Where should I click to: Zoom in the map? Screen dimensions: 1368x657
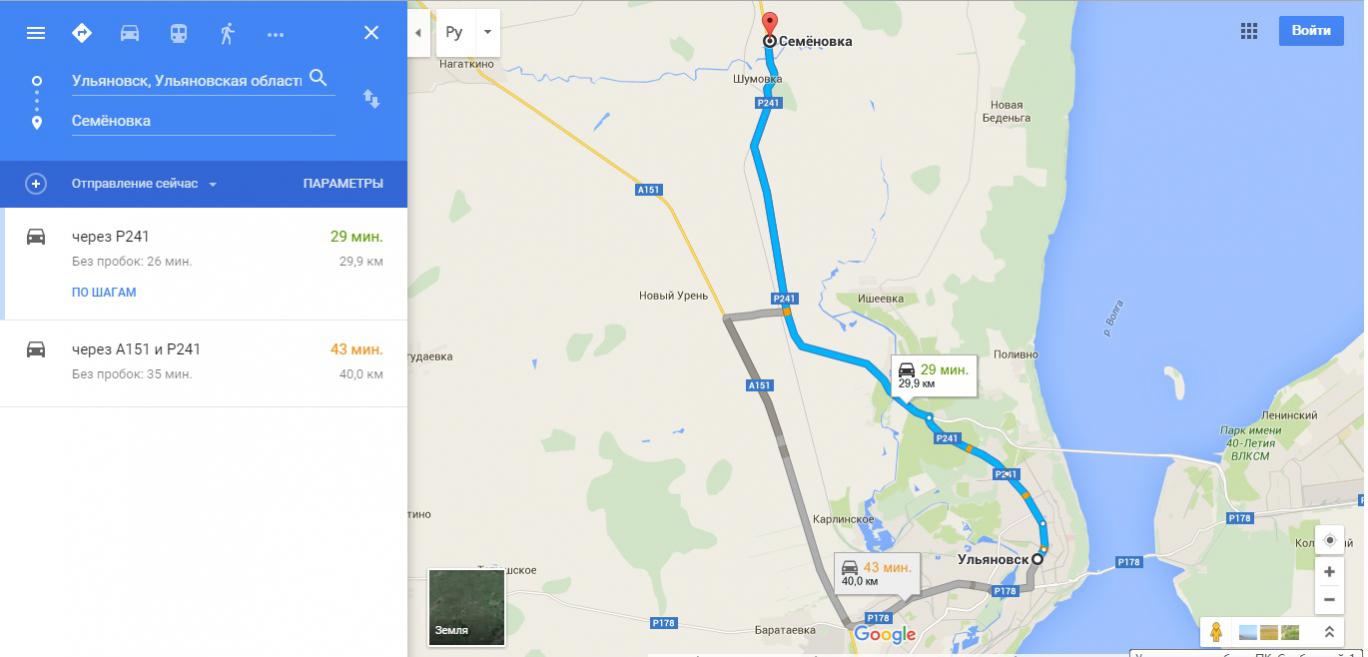point(1329,572)
